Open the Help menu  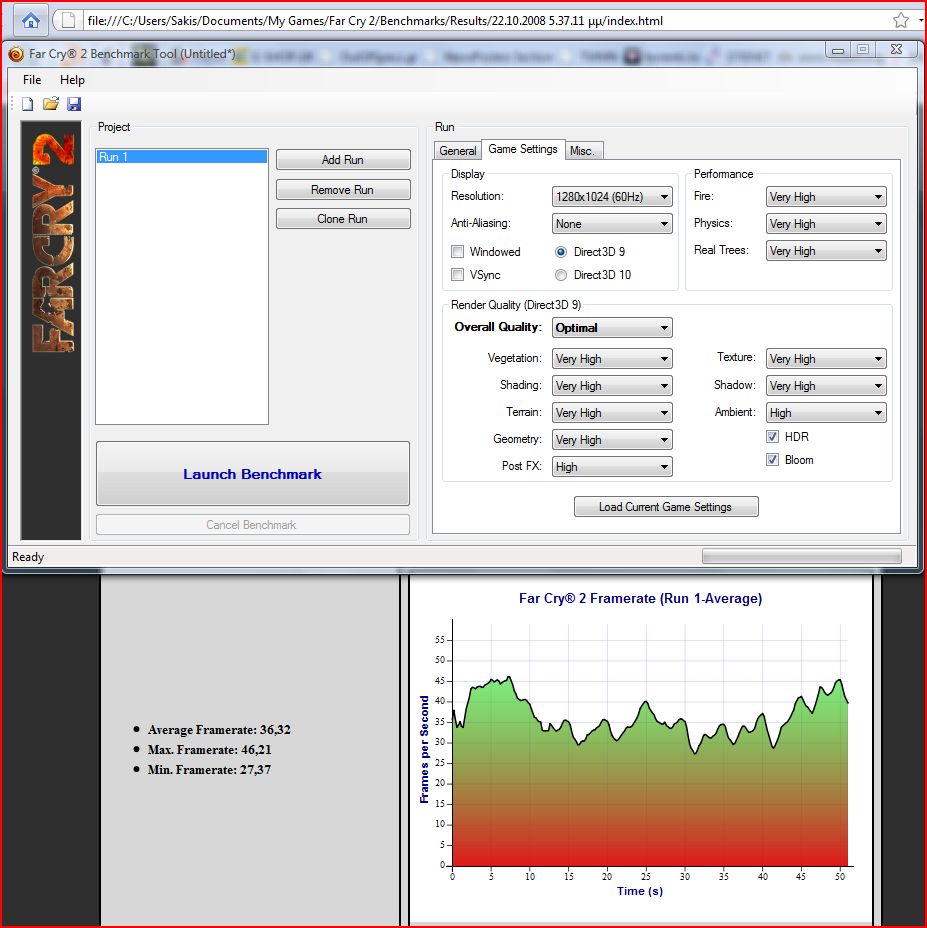72,80
